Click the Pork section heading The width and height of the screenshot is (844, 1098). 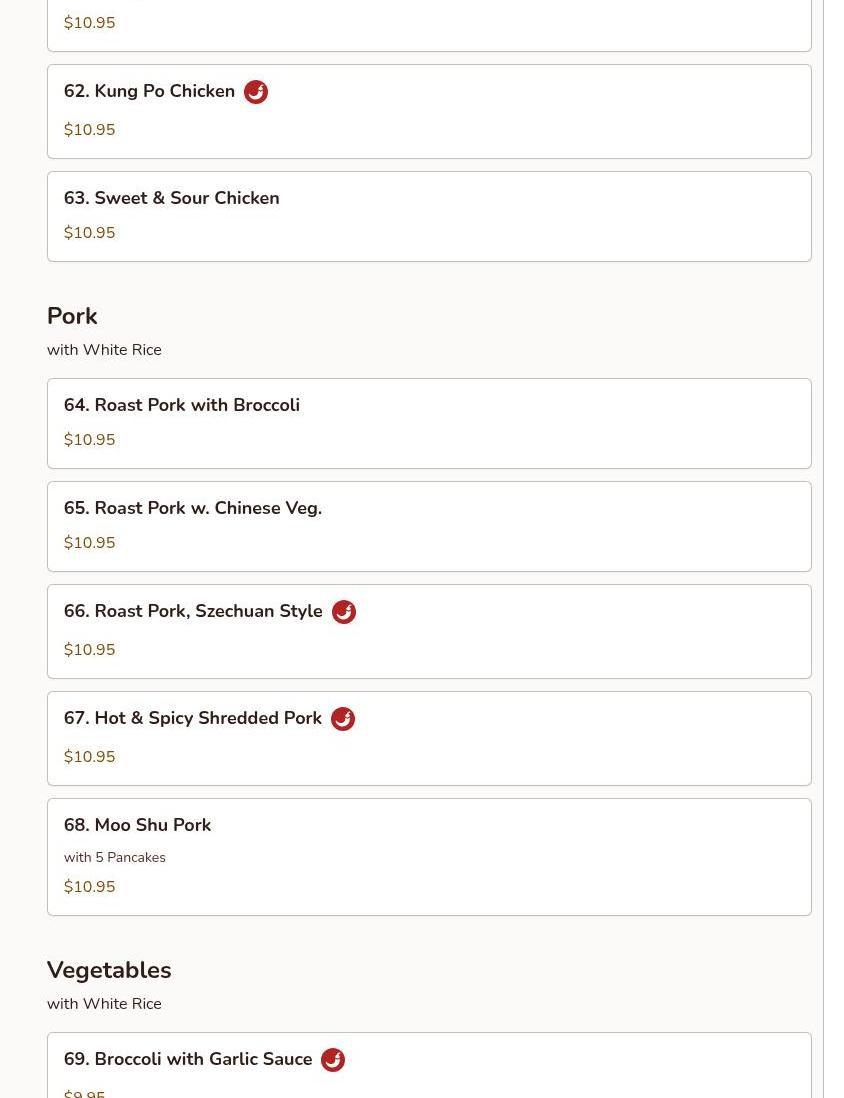72,316
